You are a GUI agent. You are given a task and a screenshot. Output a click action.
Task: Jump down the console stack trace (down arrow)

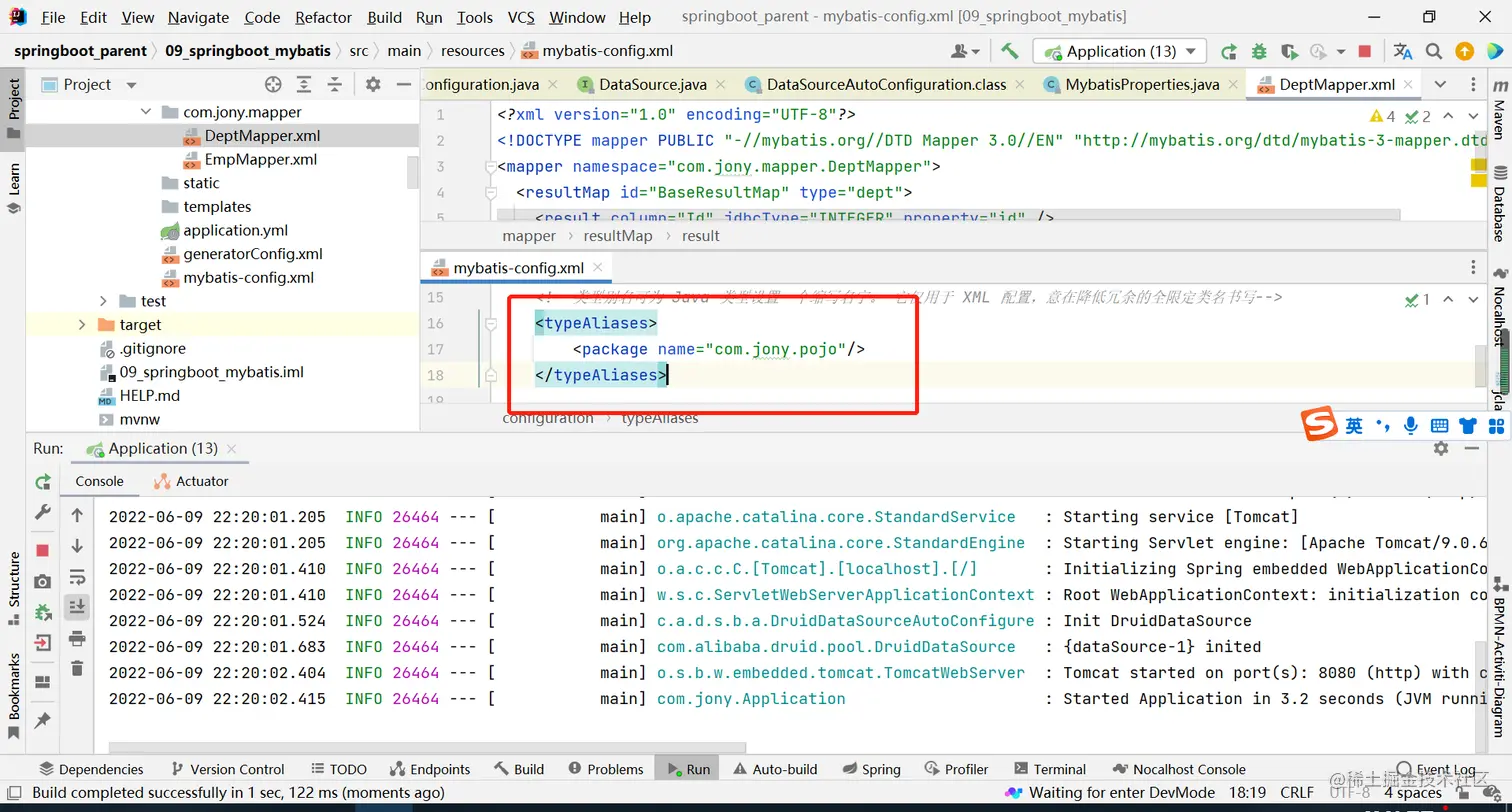pyautogui.click(x=77, y=546)
